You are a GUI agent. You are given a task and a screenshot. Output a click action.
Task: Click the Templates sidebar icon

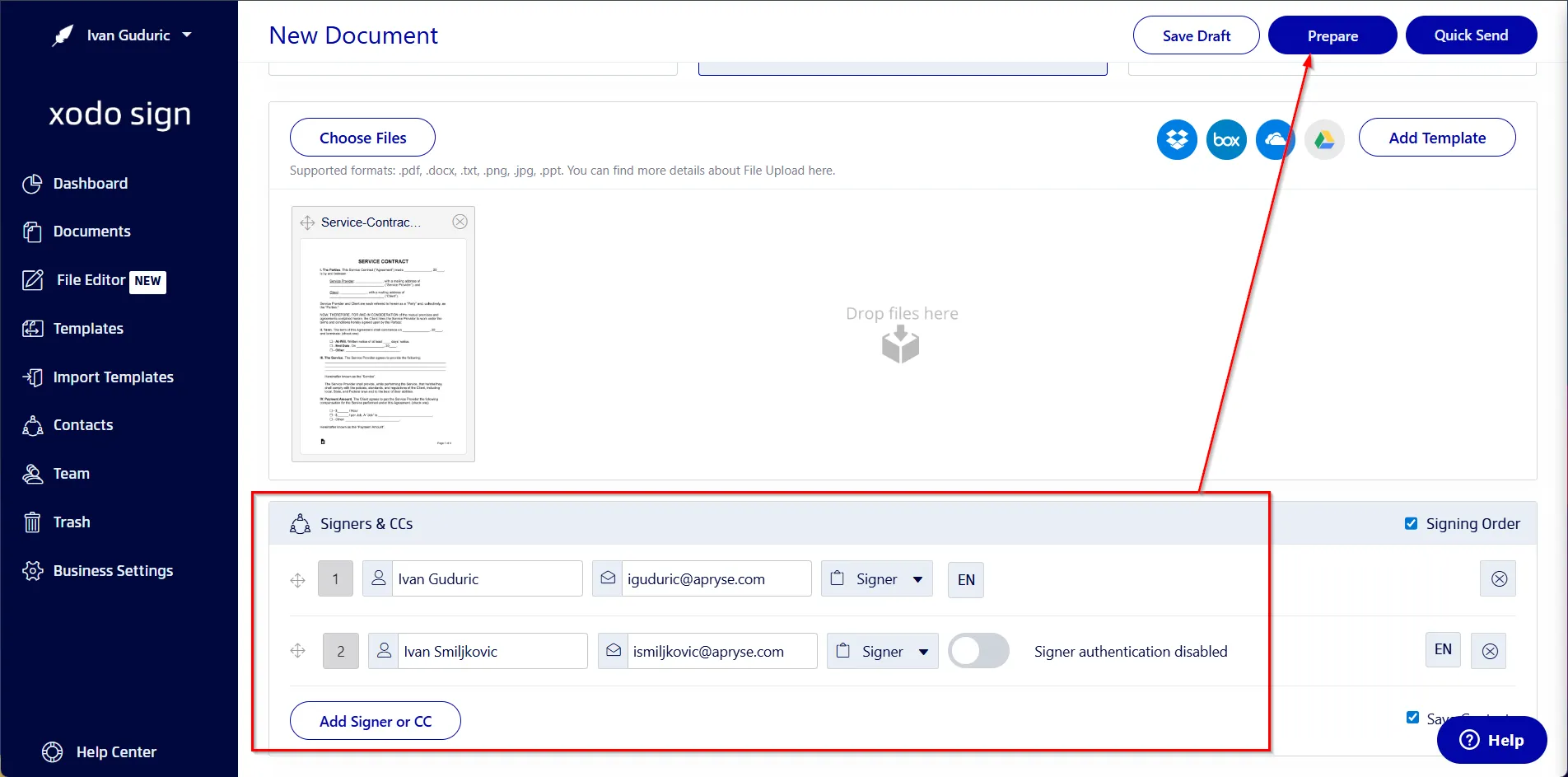coord(32,329)
